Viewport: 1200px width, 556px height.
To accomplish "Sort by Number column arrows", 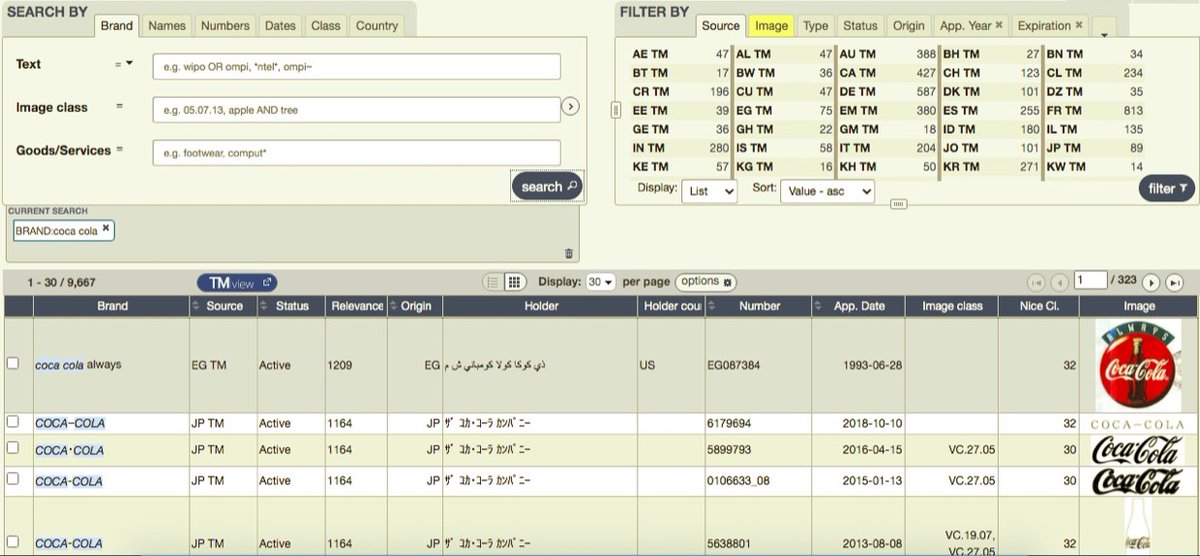I will coord(712,306).
